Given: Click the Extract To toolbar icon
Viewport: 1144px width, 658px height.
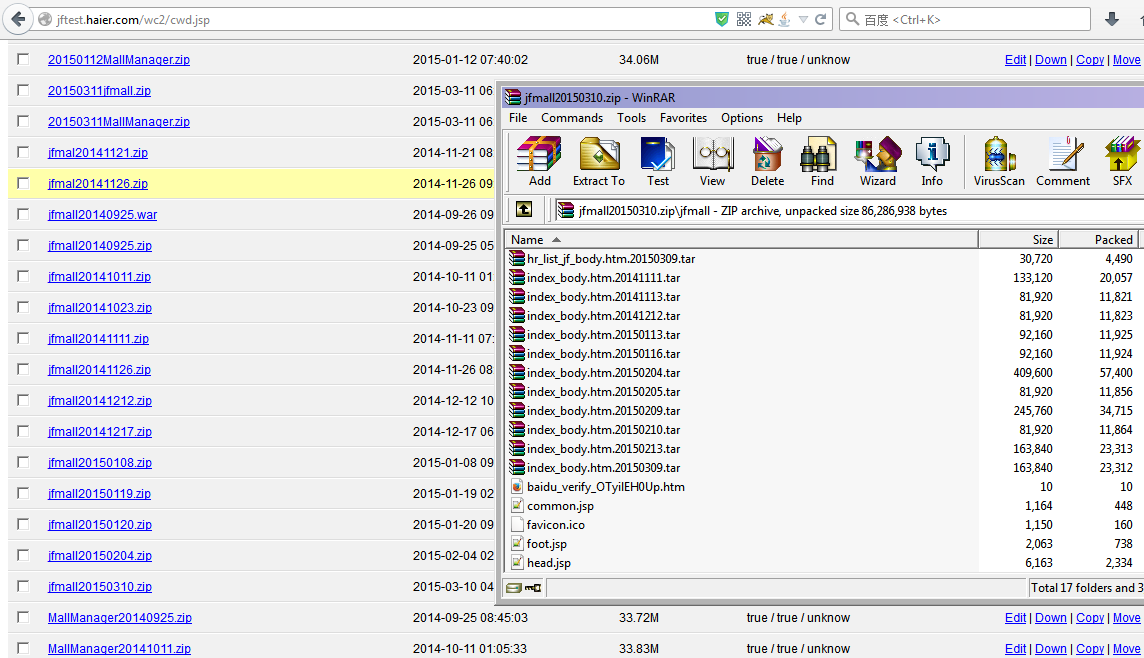Looking at the screenshot, I should tap(599, 161).
